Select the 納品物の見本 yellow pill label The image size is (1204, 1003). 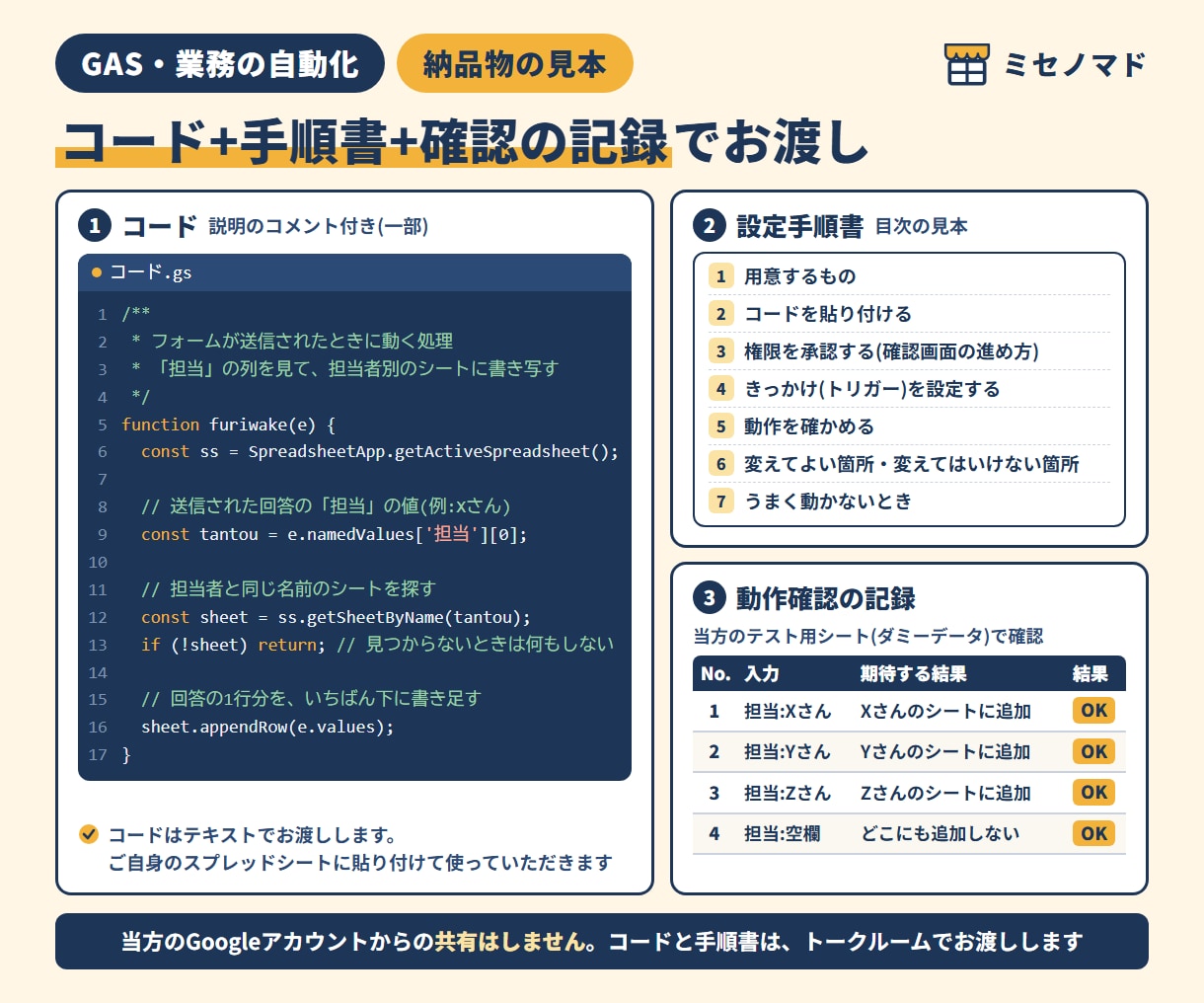click(514, 64)
